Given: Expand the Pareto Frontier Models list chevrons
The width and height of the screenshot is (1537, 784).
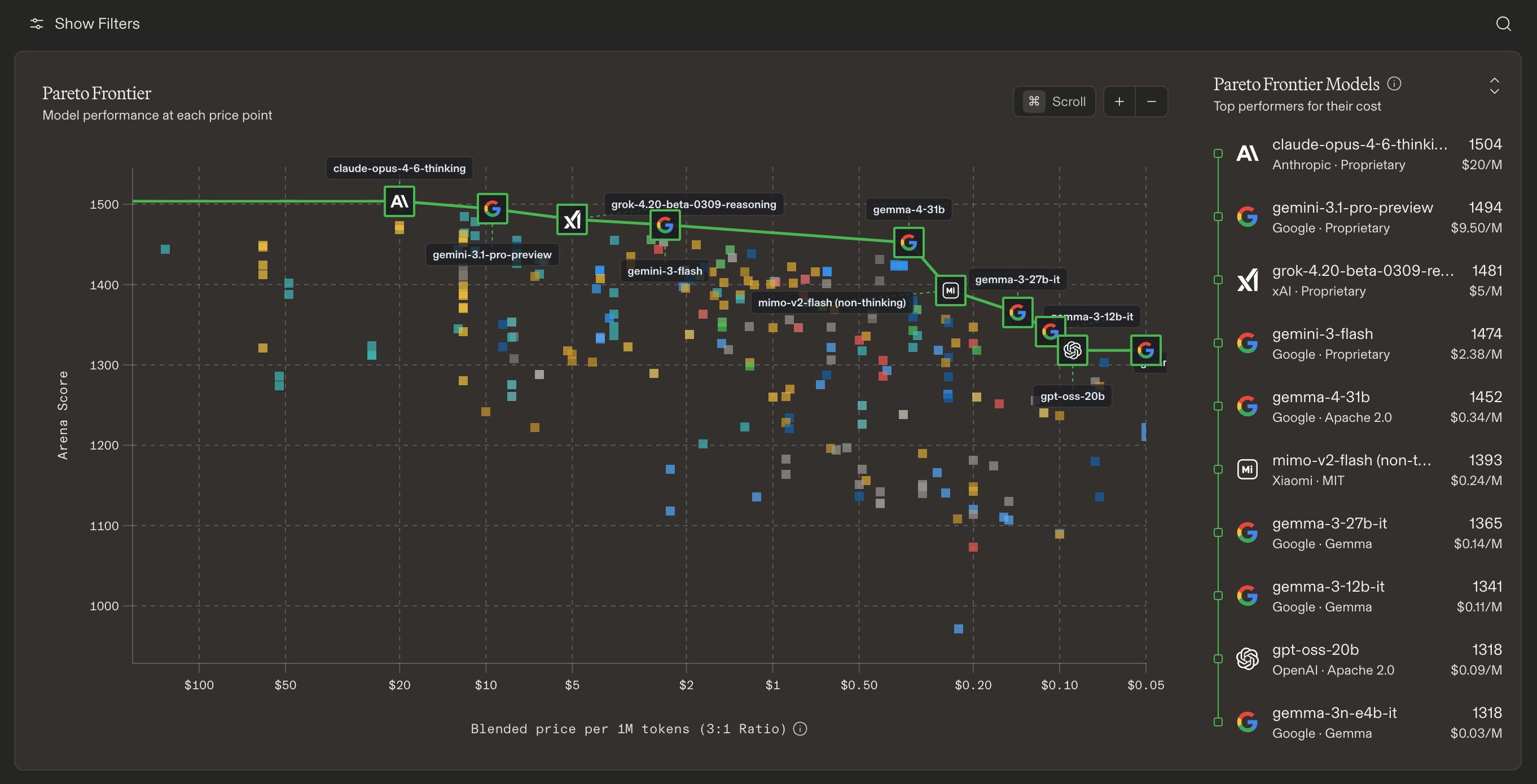Looking at the screenshot, I should [1494, 85].
